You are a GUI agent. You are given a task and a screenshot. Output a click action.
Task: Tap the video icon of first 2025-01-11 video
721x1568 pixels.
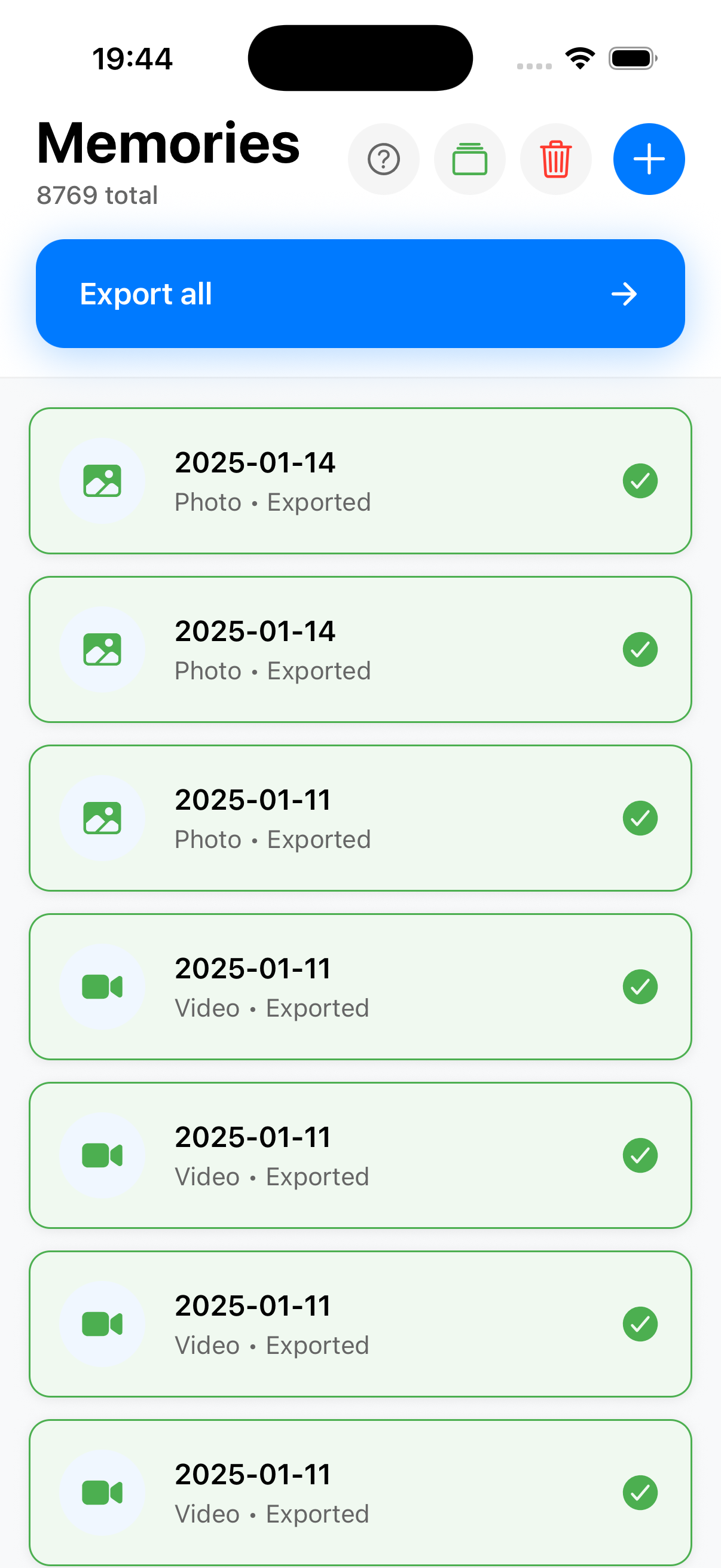pyautogui.click(x=102, y=987)
